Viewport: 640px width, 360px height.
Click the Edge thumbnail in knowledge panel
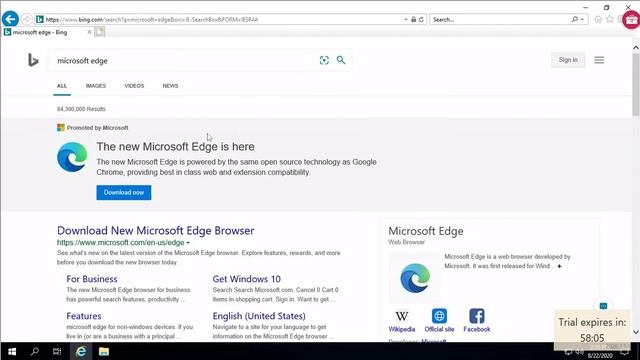[x=415, y=278]
